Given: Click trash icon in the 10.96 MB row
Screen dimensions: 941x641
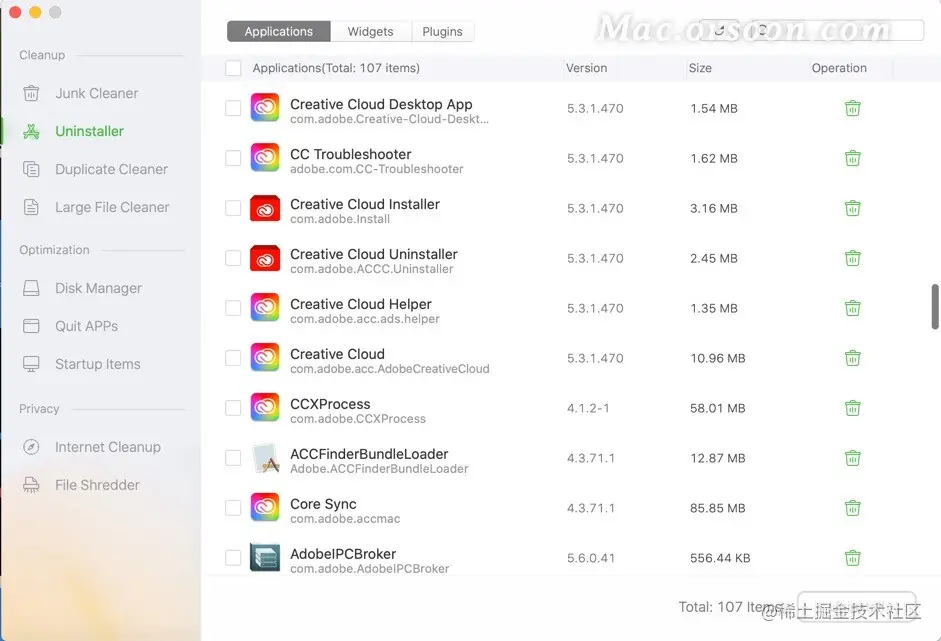Looking at the screenshot, I should point(853,358).
